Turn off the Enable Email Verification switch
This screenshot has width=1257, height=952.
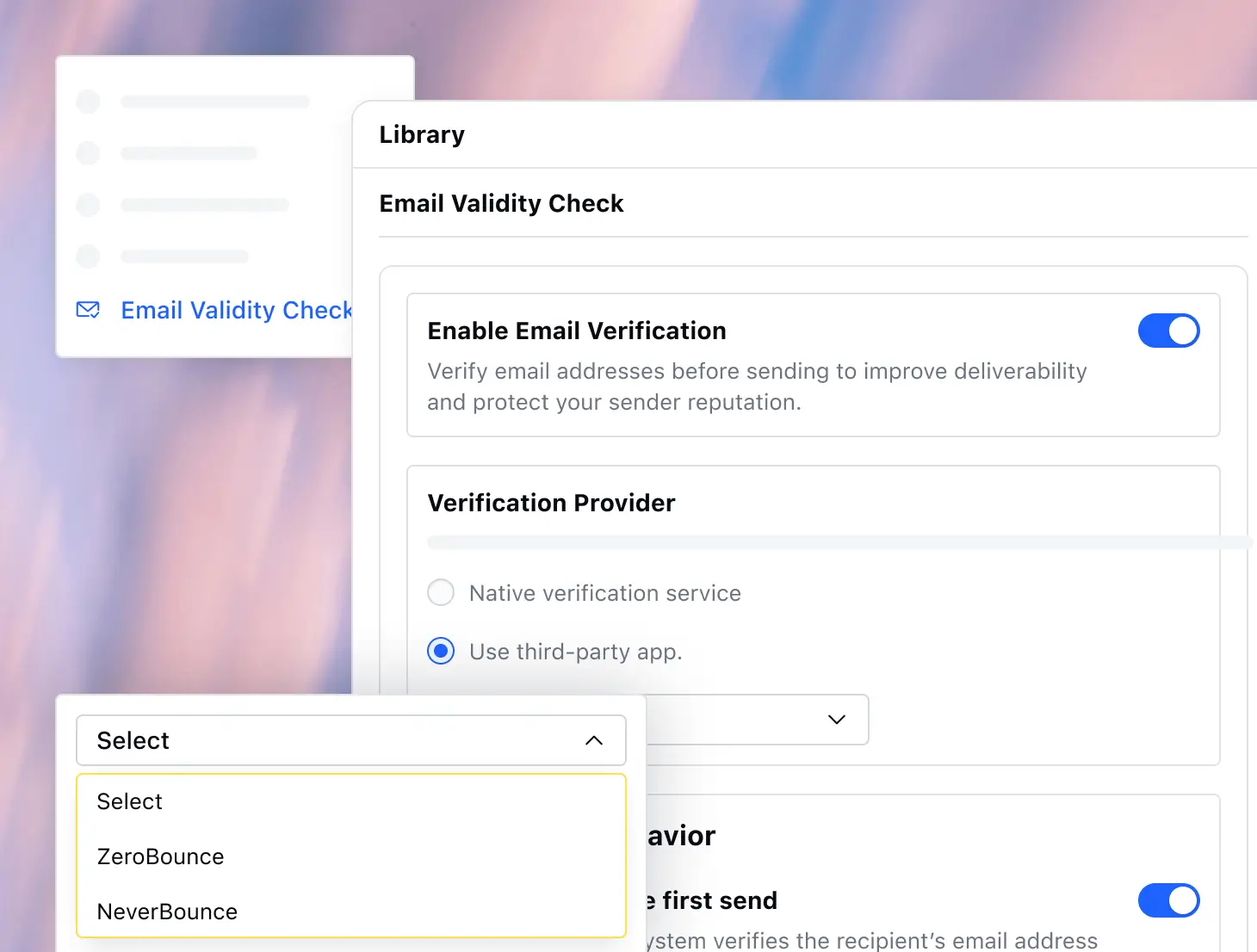coord(1168,331)
